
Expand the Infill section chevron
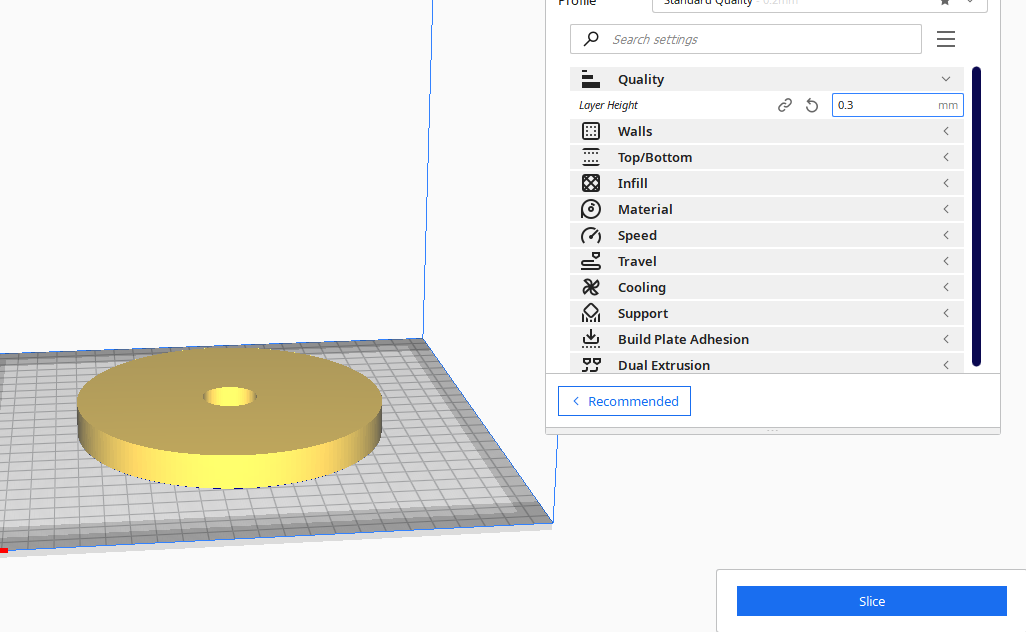pyautogui.click(x=946, y=183)
